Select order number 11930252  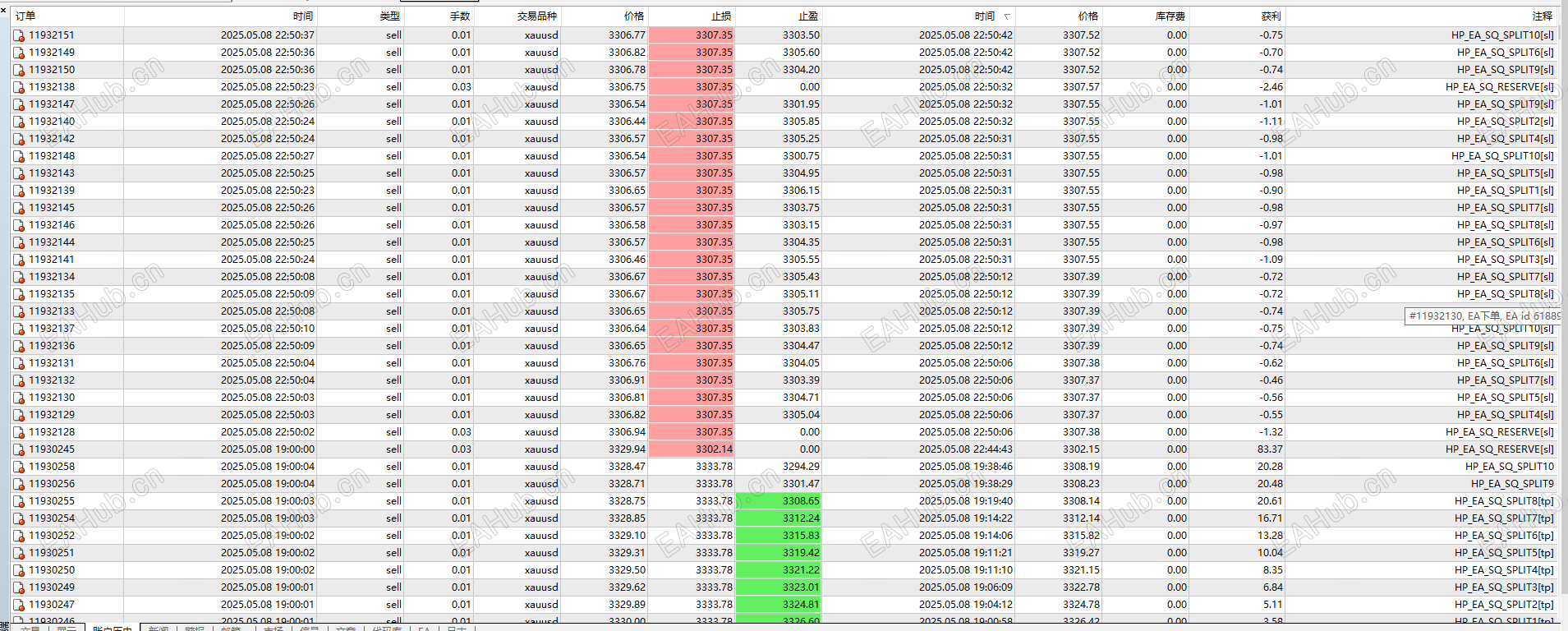52,536
